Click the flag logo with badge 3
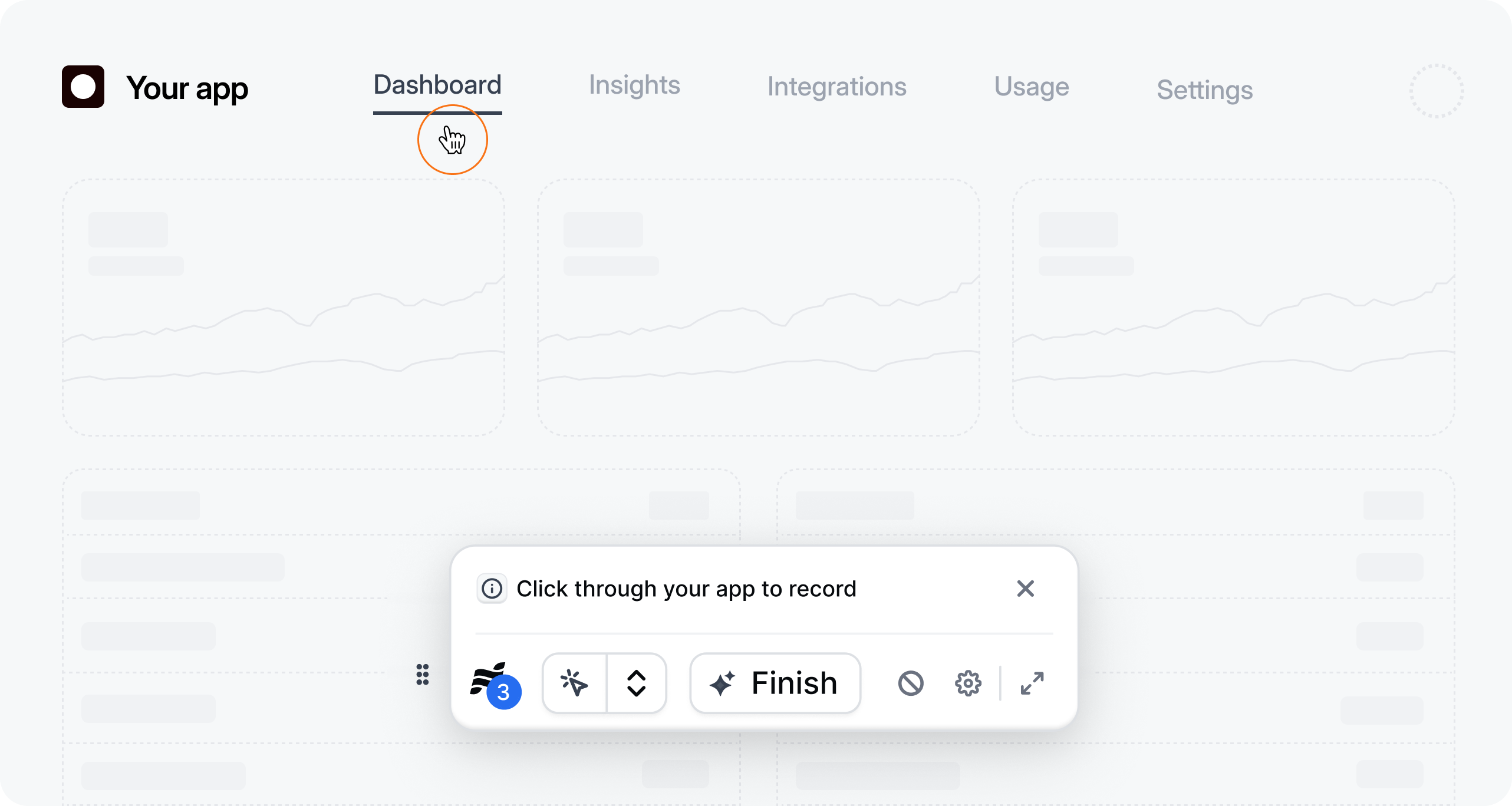The image size is (1512, 806). (496, 685)
